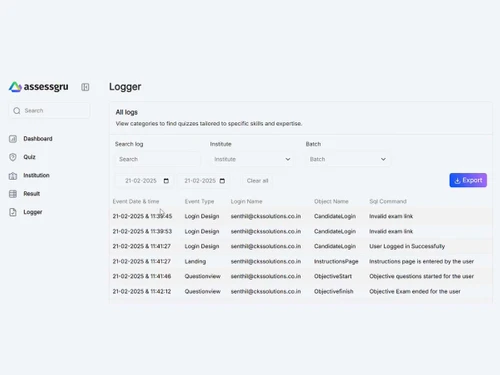Viewport: 500px width, 375px height.
Task: Select the 21-02-2025 & 11:41:46 timestamp cell
Action: tap(142, 276)
